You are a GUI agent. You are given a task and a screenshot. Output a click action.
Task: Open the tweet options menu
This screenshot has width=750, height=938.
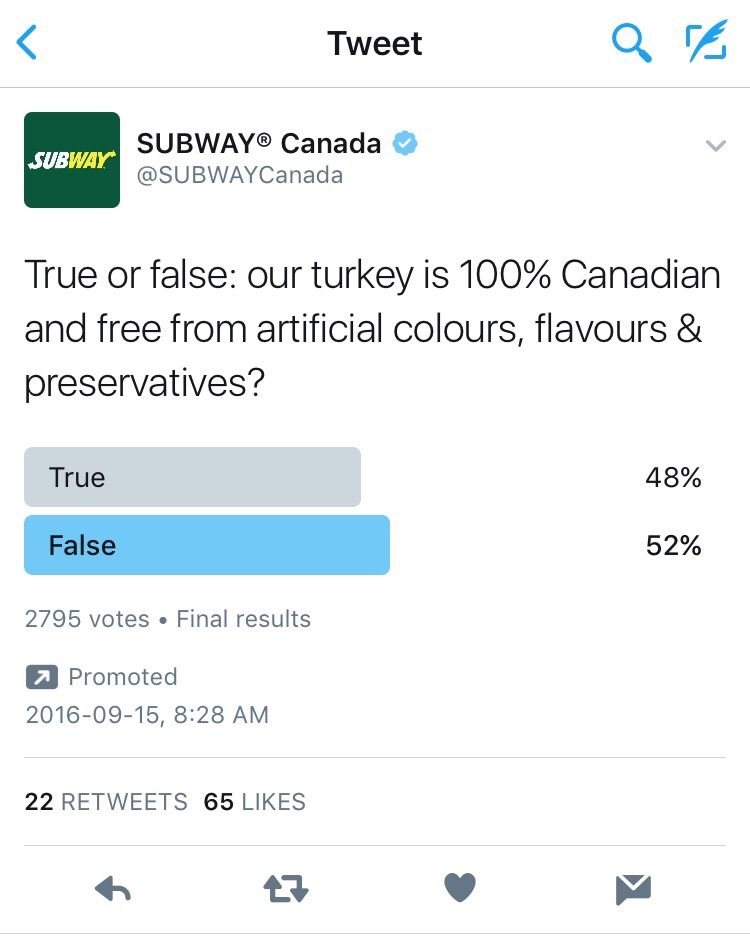coord(716,145)
